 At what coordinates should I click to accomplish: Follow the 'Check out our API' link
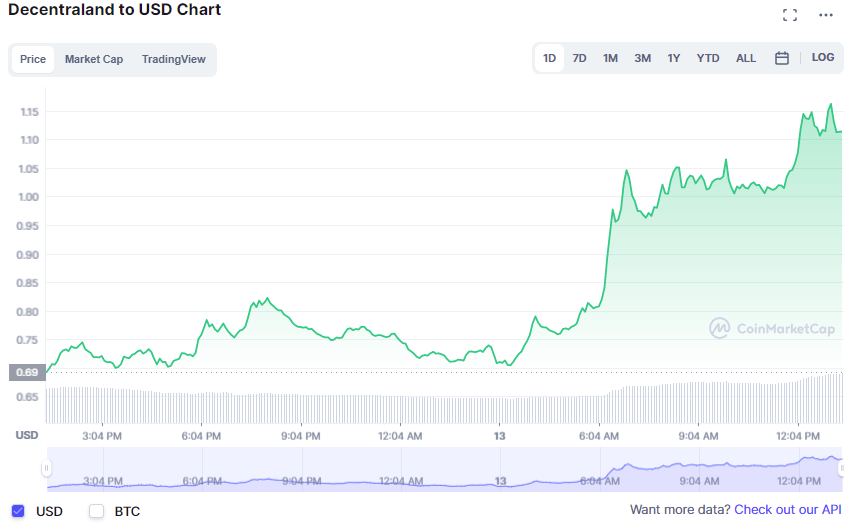(x=788, y=509)
